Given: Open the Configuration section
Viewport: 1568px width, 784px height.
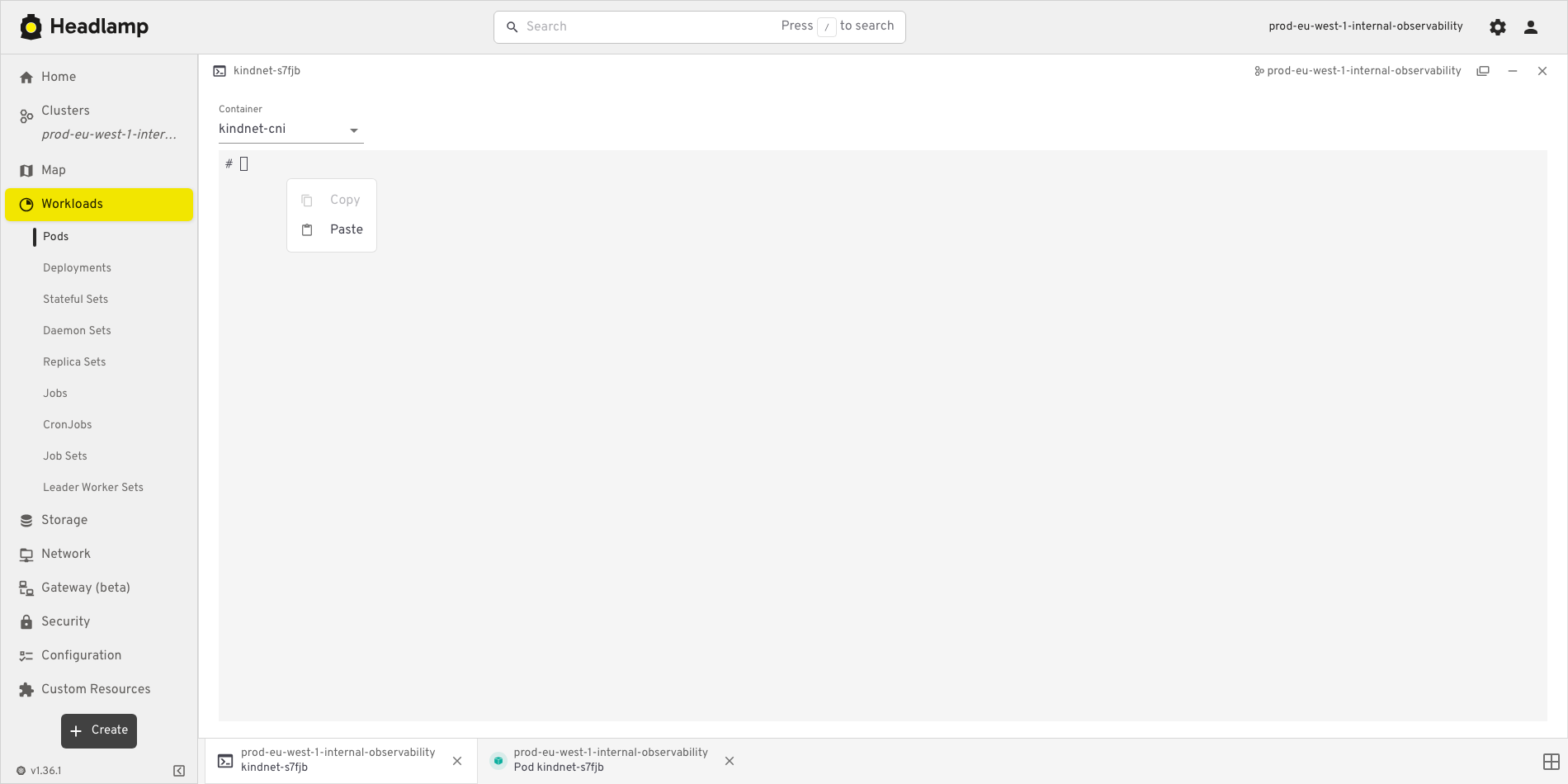Looking at the screenshot, I should 99,656.
